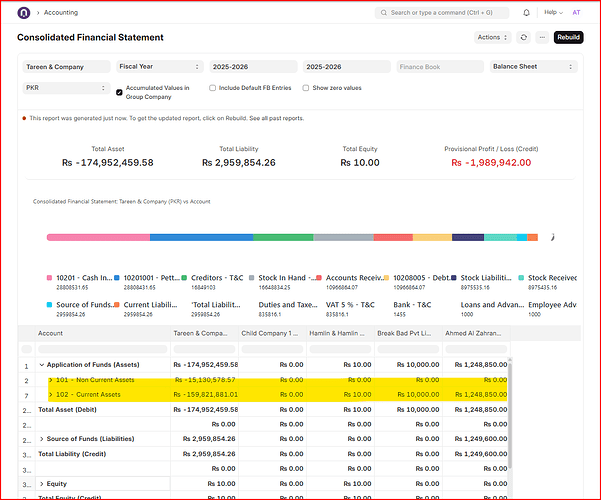Open the Balance Sheet report dropdown

pos(534,67)
